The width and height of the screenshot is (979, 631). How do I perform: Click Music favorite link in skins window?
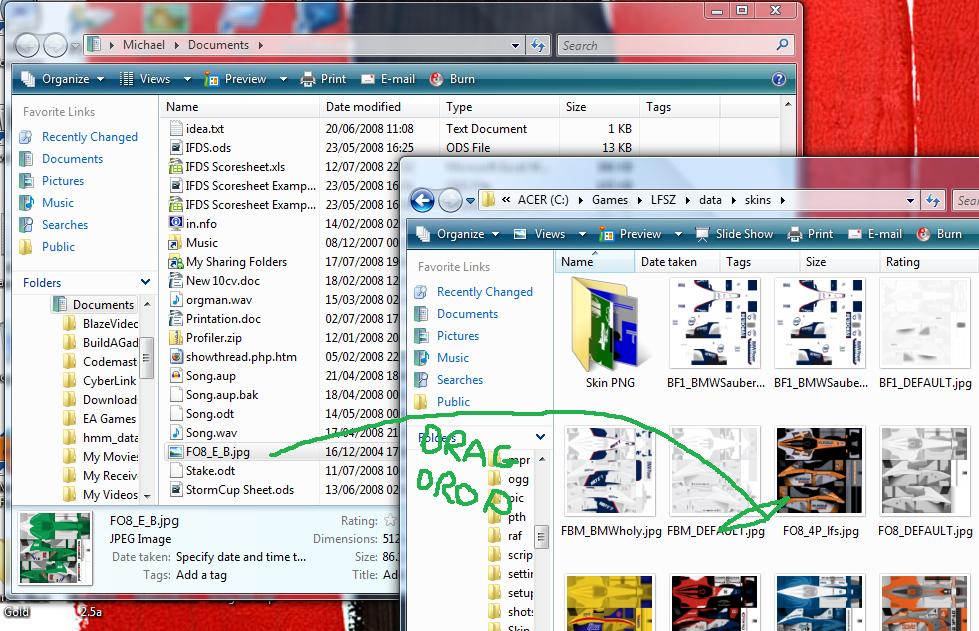point(453,358)
